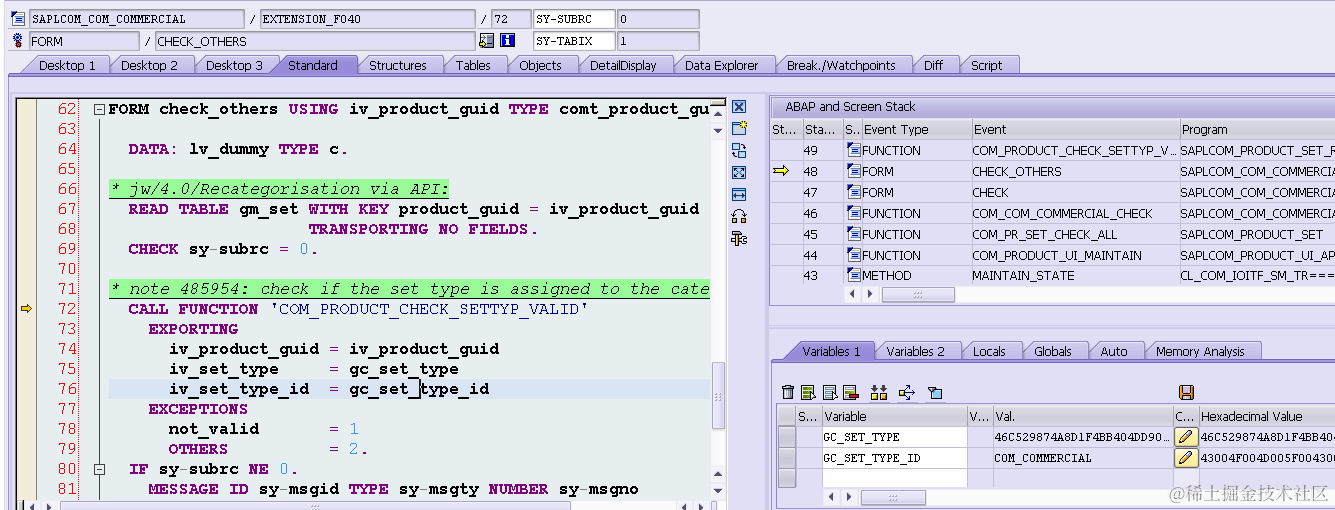Switch to the Desktop 1 tab
This screenshot has height=510, width=1335.
[67, 65]
